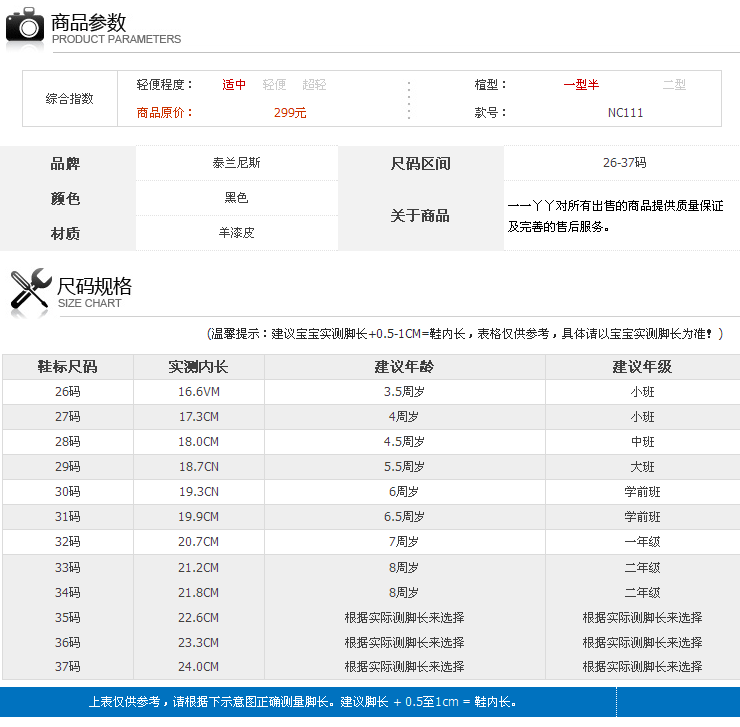The image size is (740, 727).
Task: Click the 一年级 grade cell
Action: click(642, 541)
